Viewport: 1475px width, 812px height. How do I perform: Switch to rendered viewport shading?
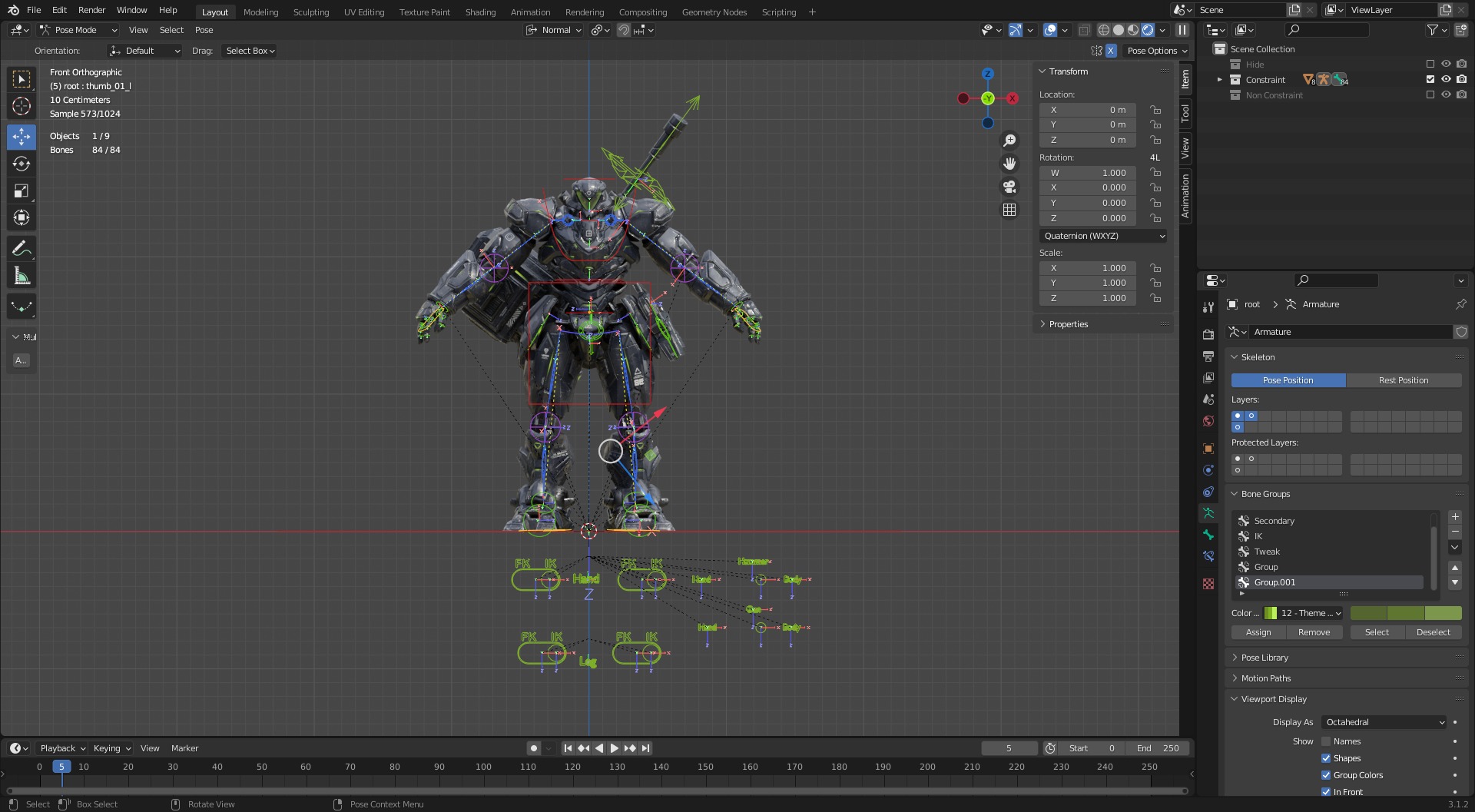coord(1148,30)
